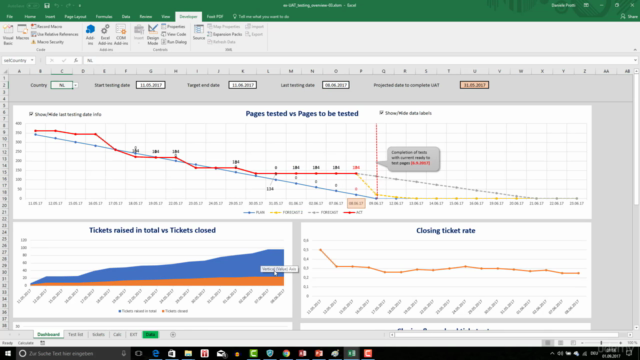
Task: Toggle Show/Hide data labels checkbox
Action: pos(381,113)
